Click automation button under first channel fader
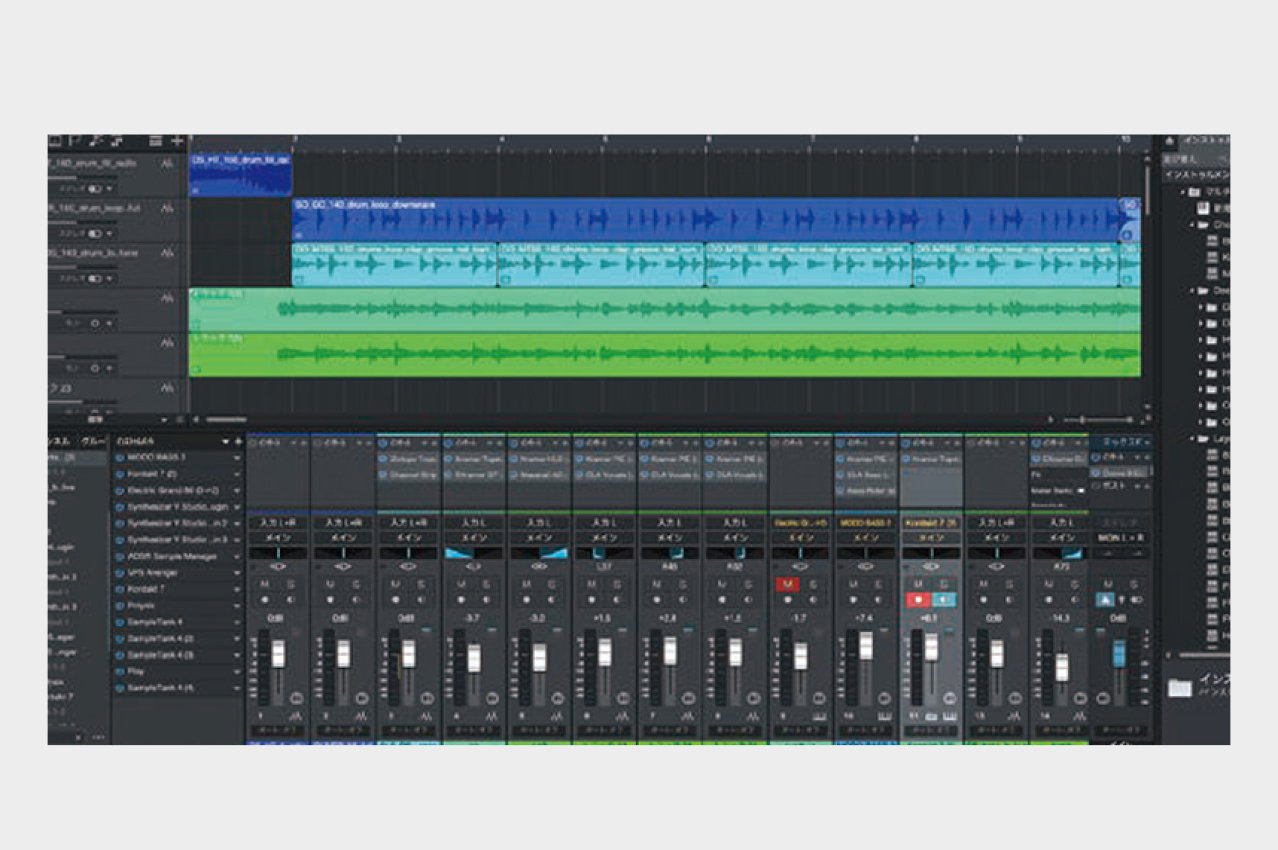The height and width of the screenshot is (850, 1278). tap(278, 731)
